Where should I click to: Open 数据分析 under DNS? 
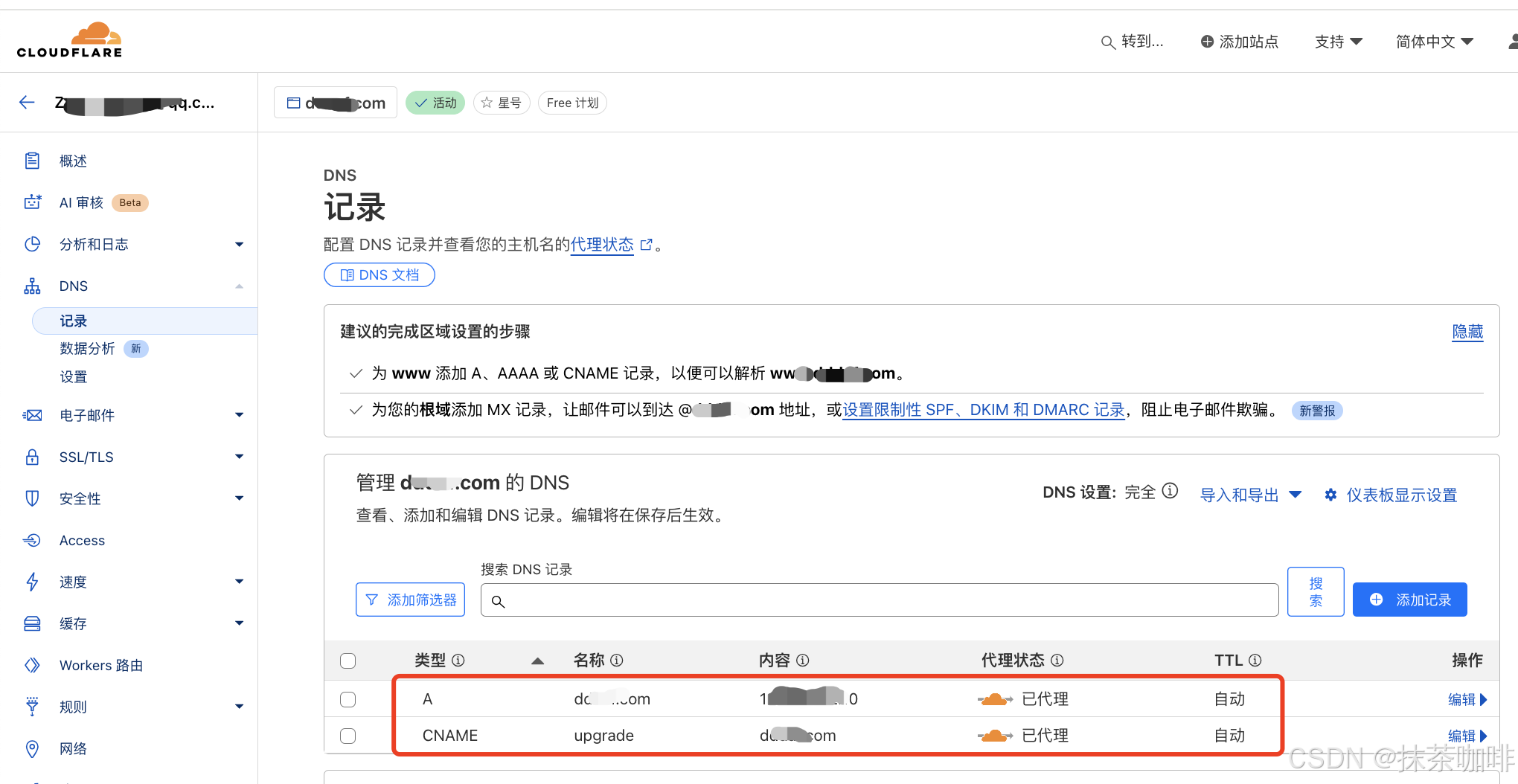[x=87, y=348]
